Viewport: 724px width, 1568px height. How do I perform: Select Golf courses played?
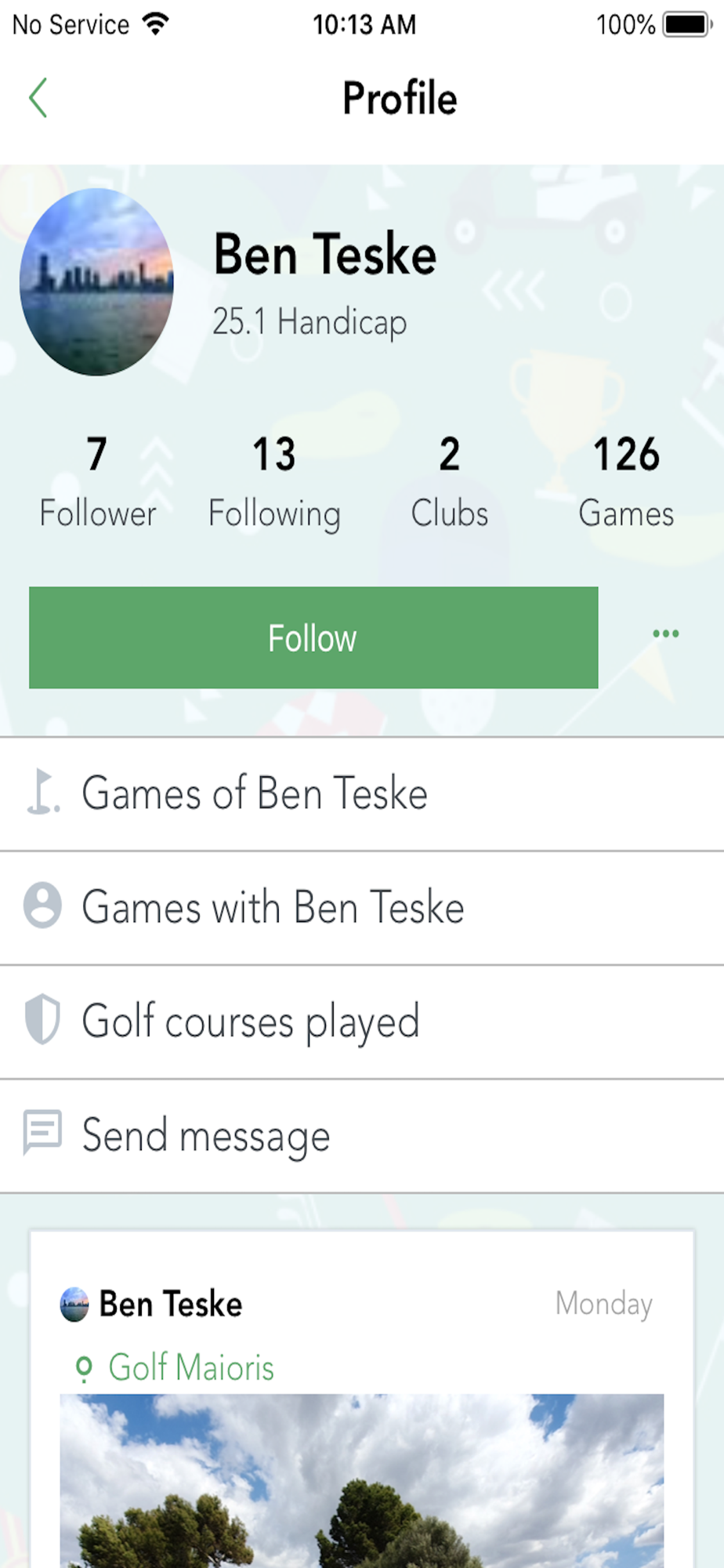(x=251, y=1022)
